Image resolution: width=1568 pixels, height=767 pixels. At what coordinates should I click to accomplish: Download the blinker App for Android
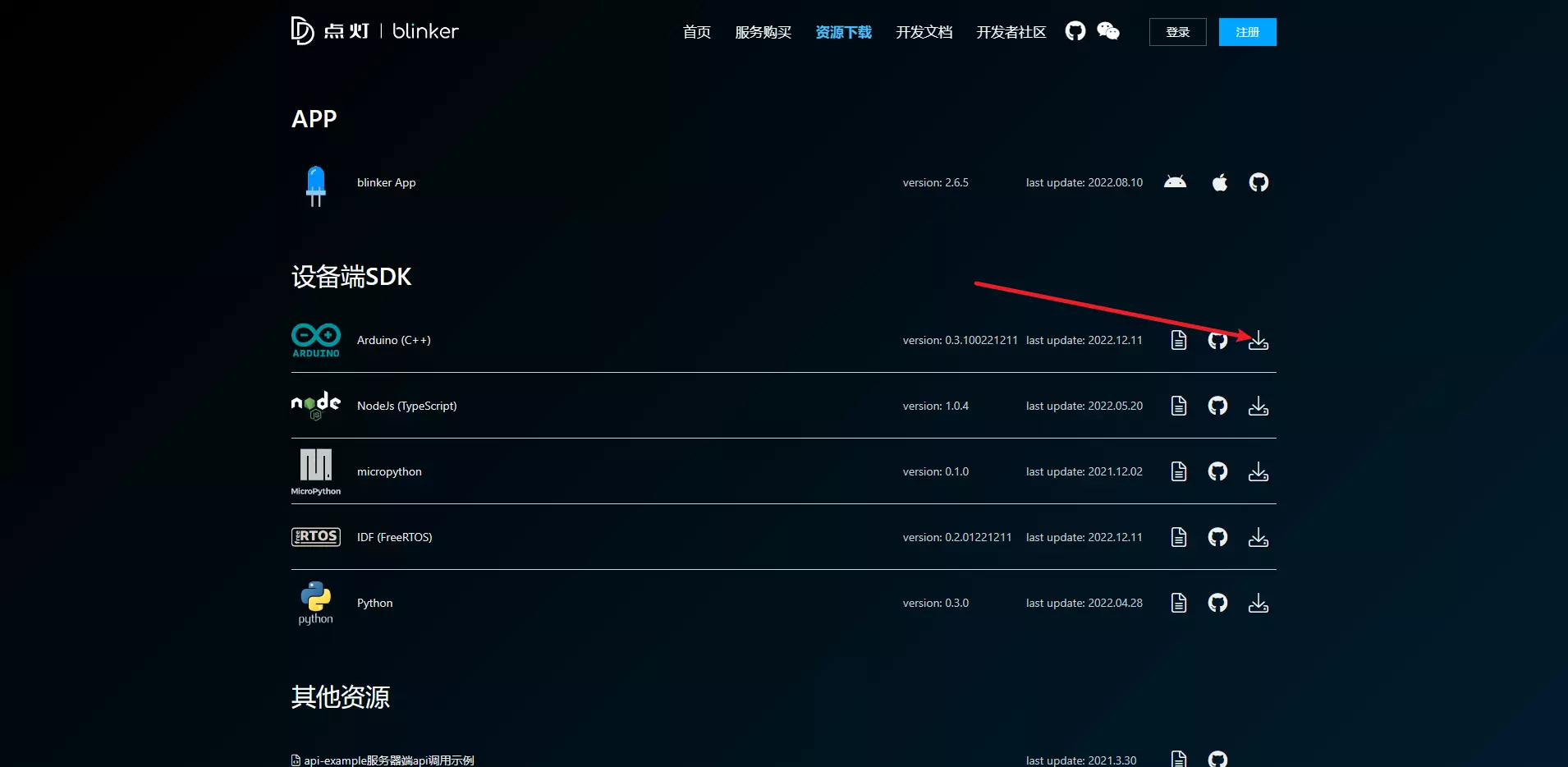(x=1176, y=182)
